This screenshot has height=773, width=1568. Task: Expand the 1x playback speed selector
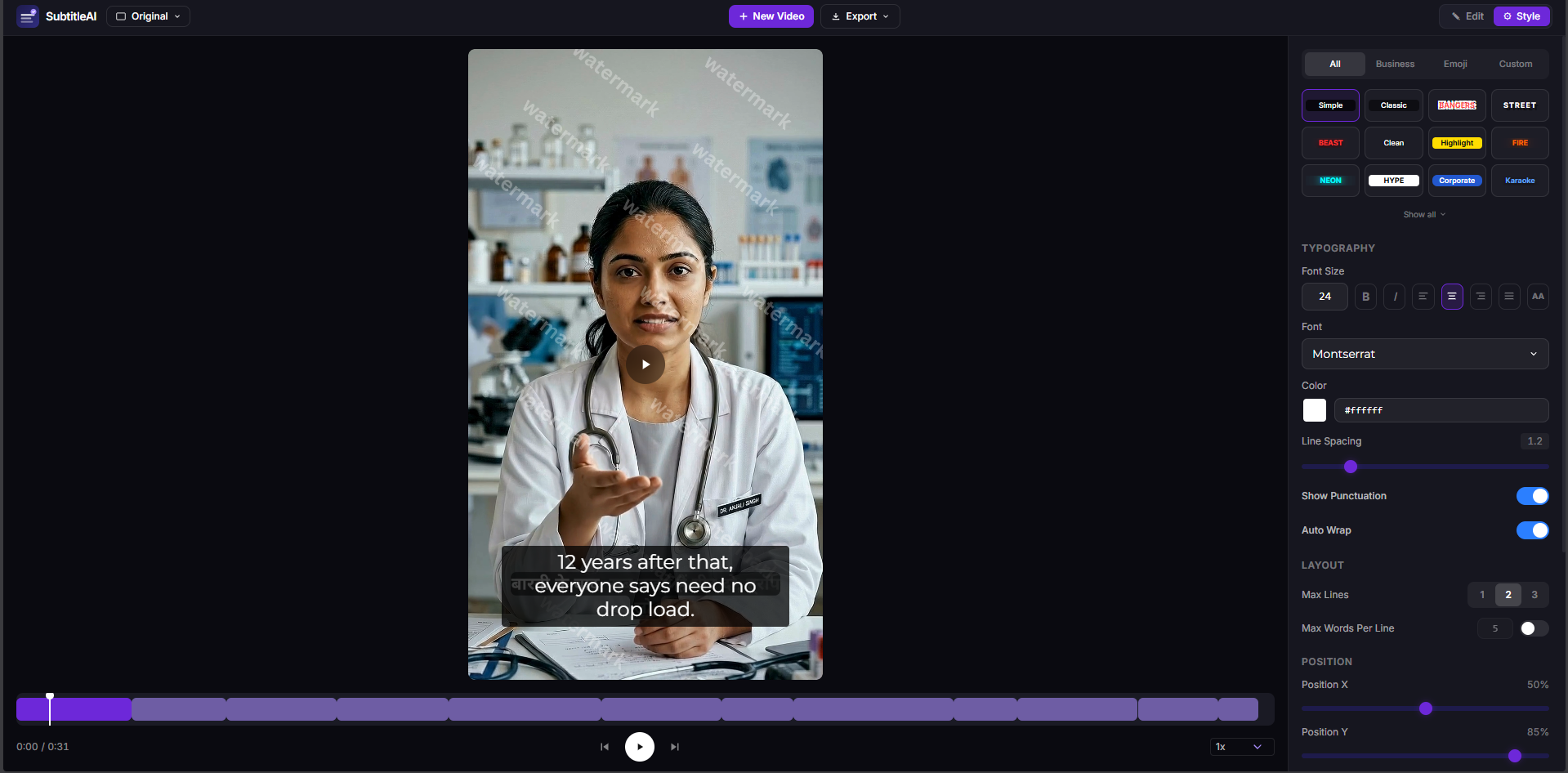(1241, 747)
